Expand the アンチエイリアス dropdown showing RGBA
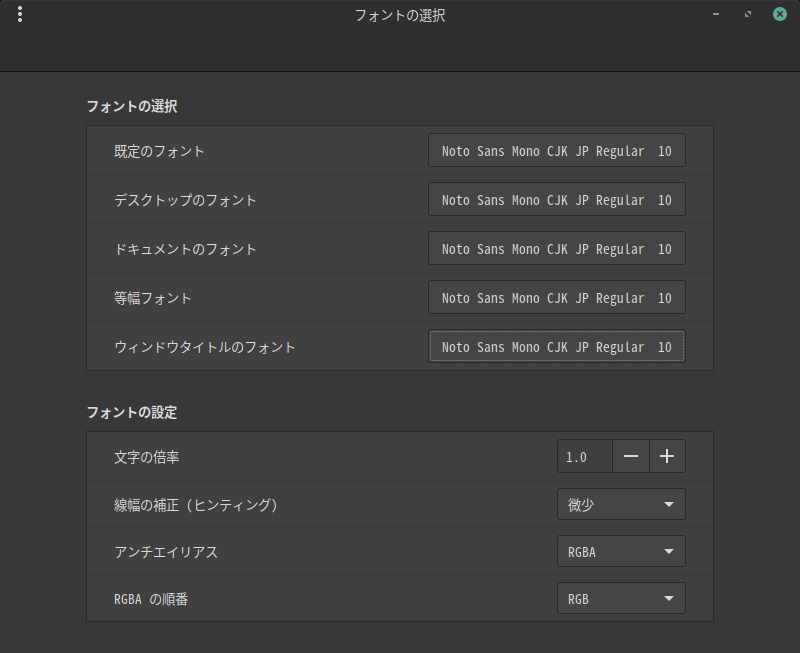 coord(621,551)
